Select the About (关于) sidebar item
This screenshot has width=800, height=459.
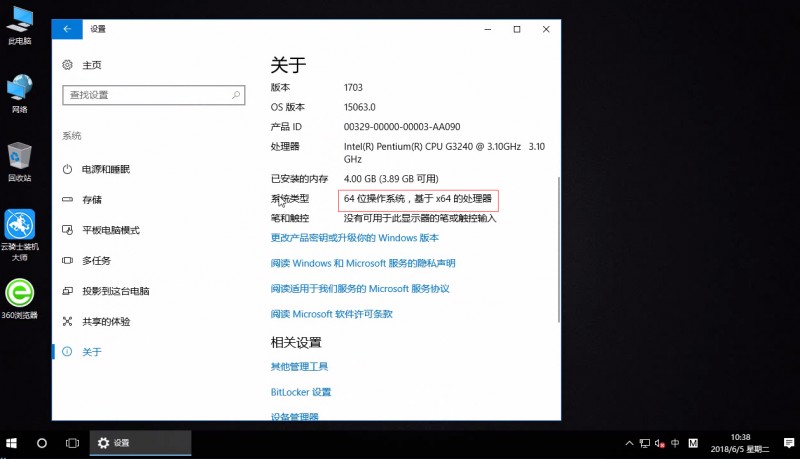point(92,352)
